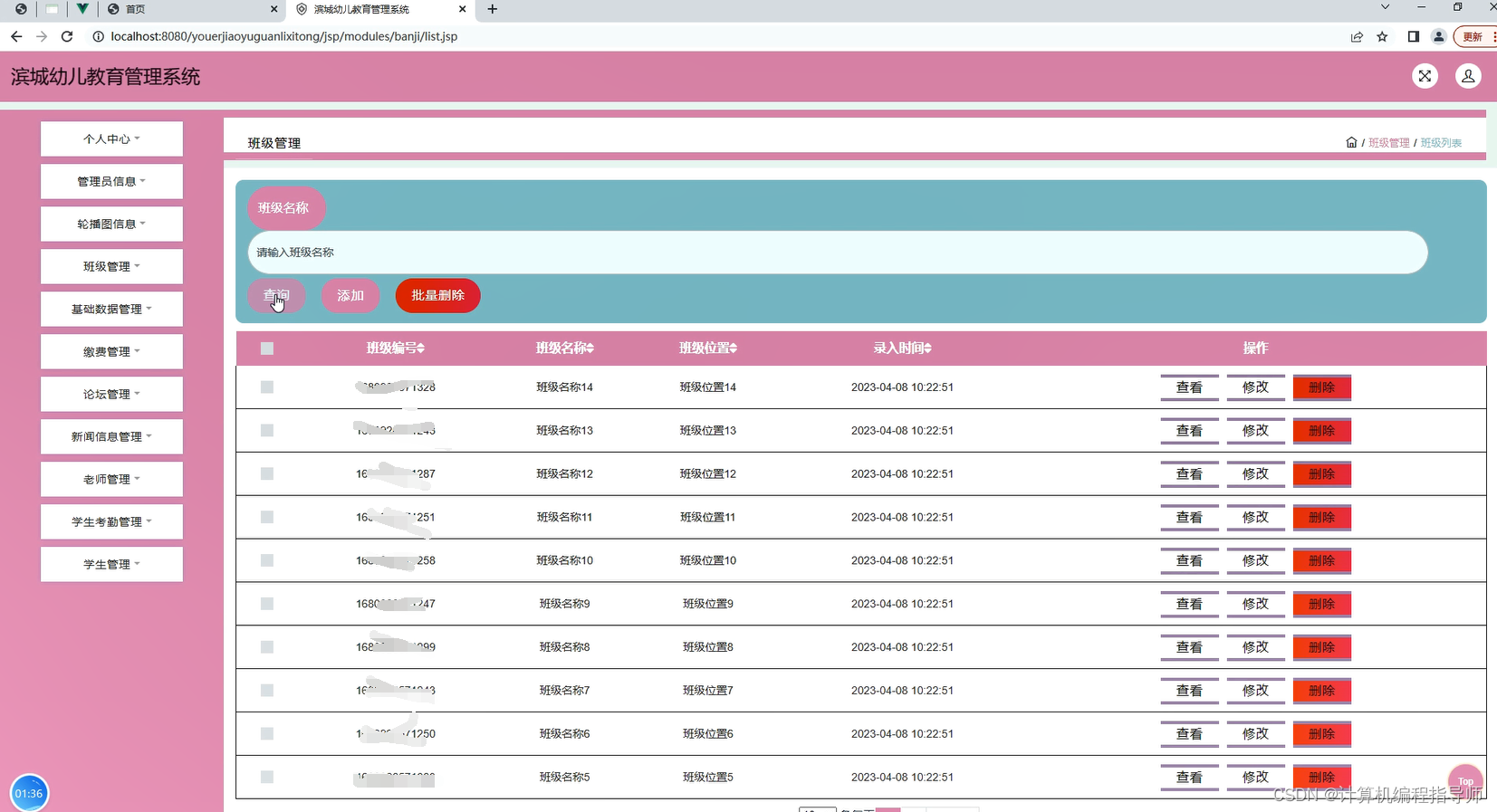Screen dimensions: 1497x812
Task: Edit 班级名称13 with 修改 button
Action: click(1255, 431)
